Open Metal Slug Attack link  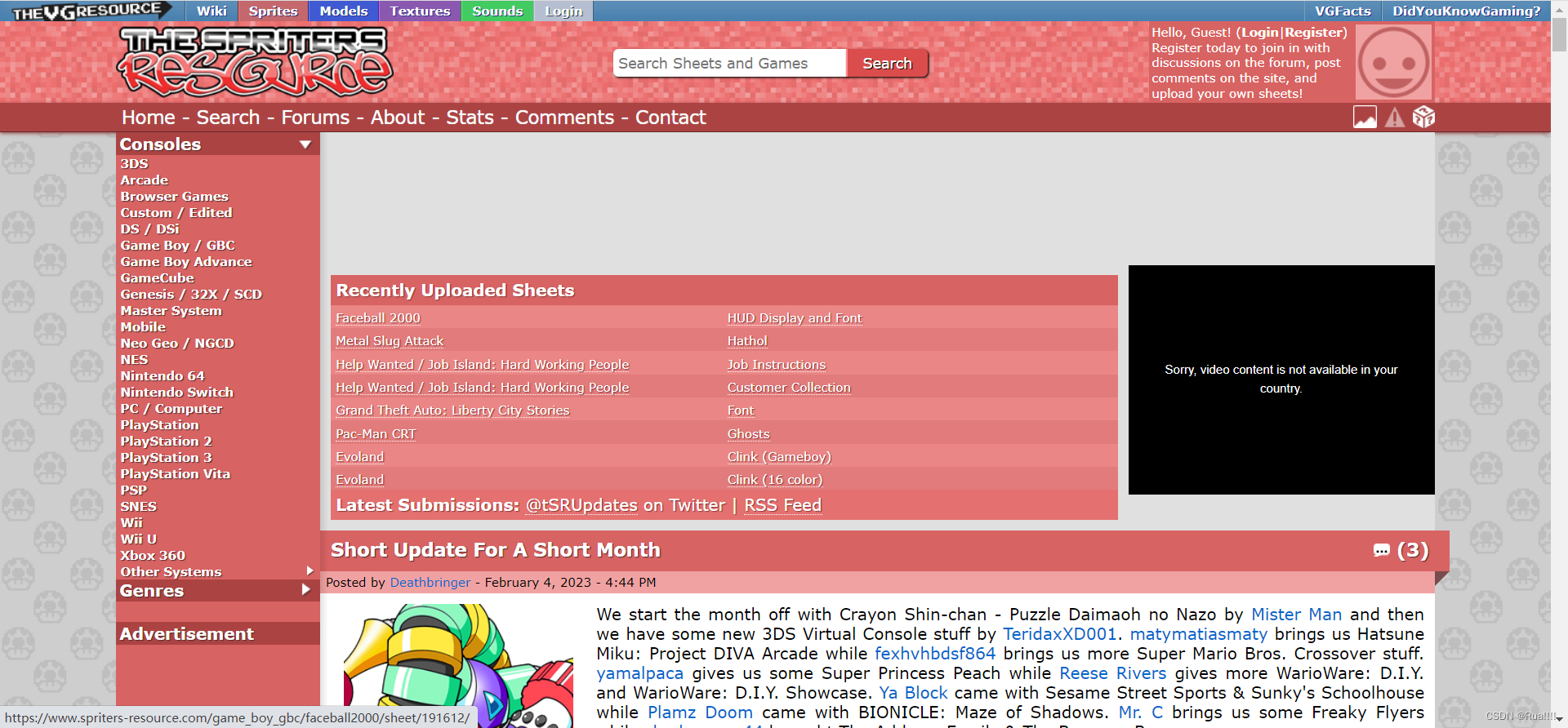click(390, 341)
